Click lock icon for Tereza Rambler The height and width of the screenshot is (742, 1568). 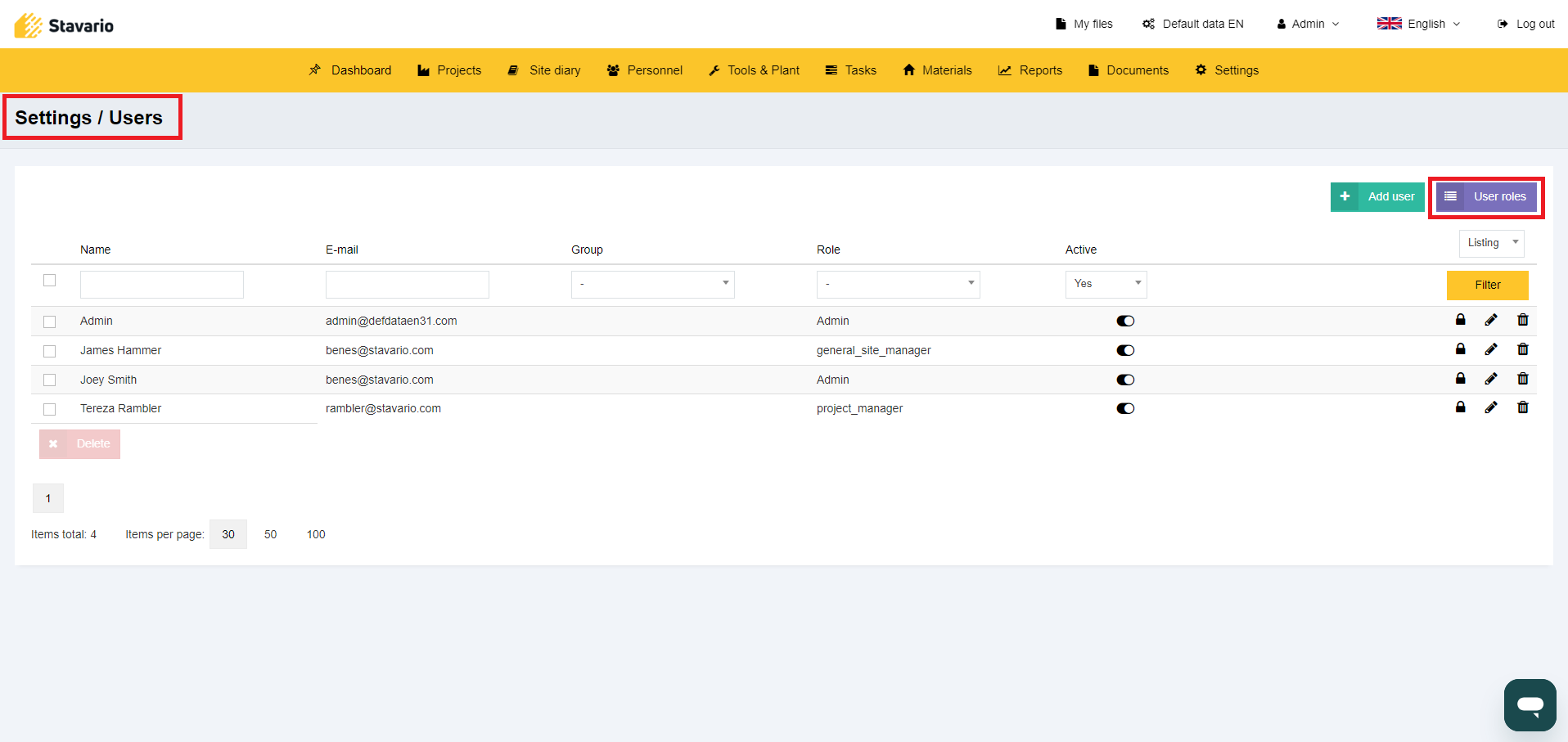pyautogui.click(x=1460, y=407)
